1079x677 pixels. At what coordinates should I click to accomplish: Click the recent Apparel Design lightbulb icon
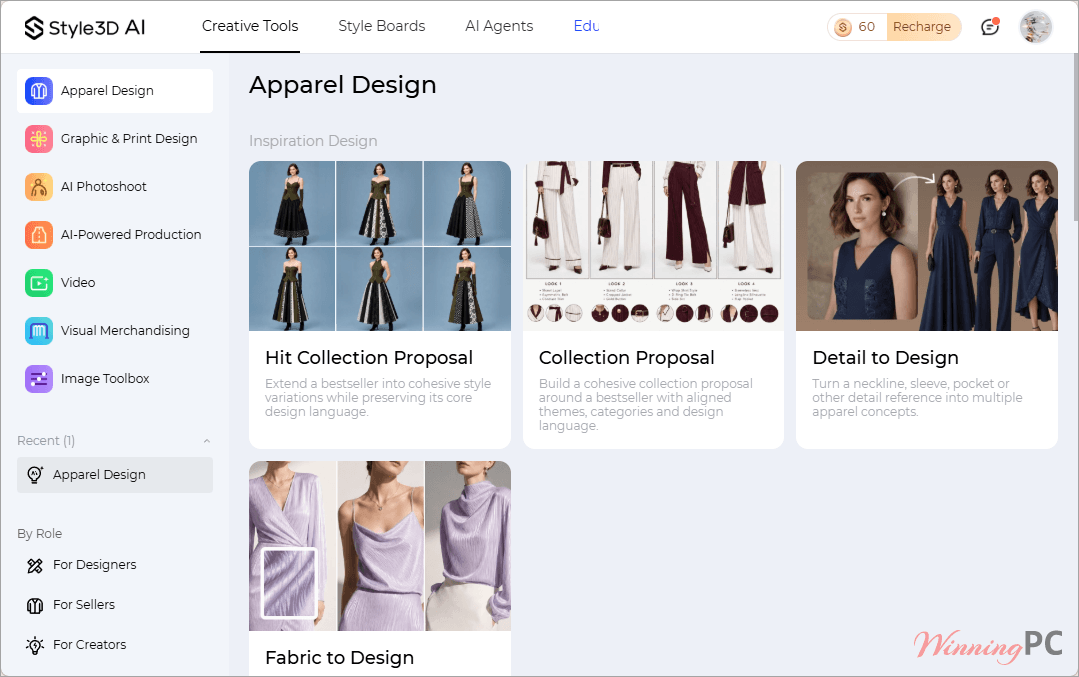click(x=34, y=475)
